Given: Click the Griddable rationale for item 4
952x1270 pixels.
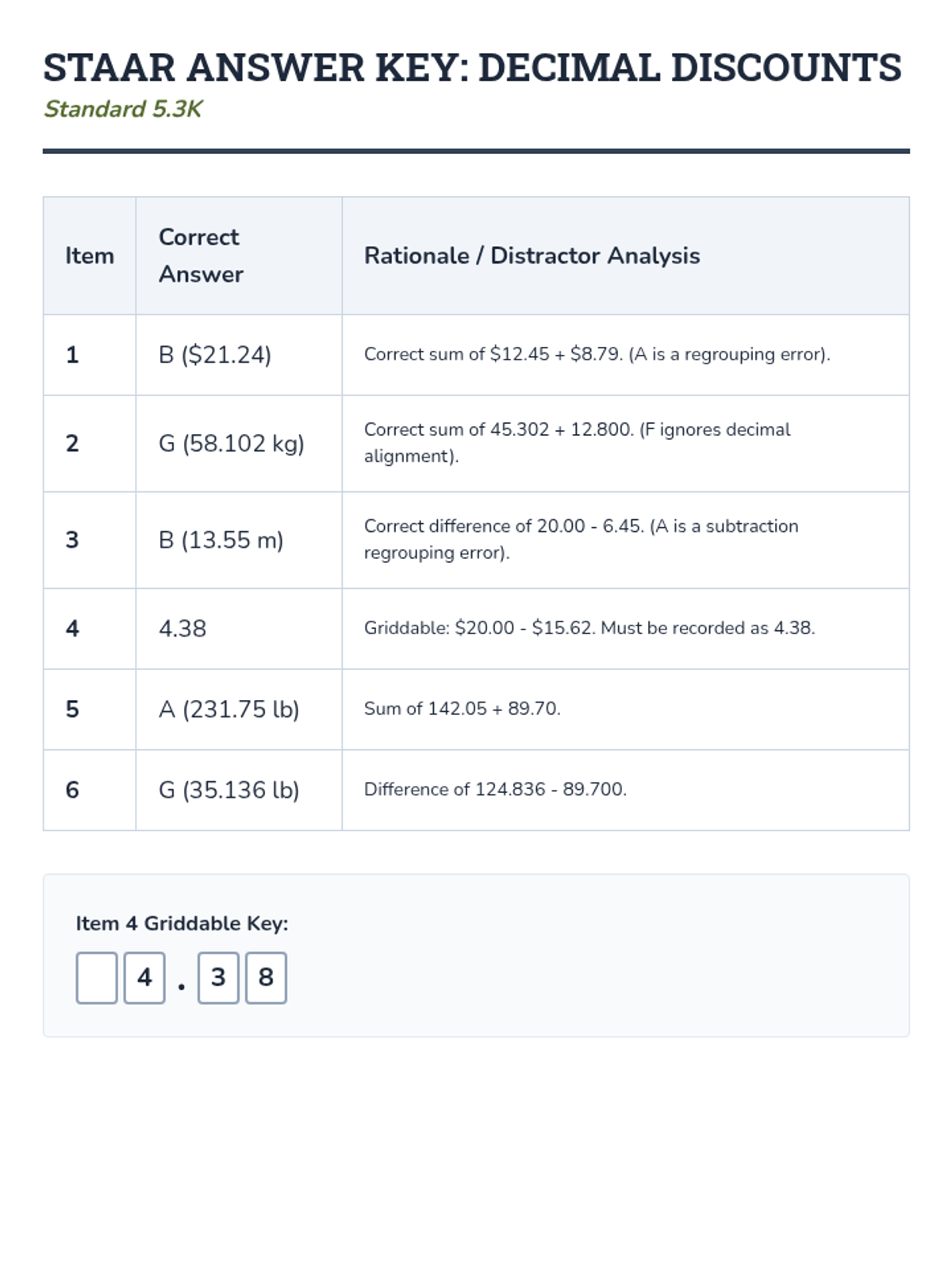Looking at the screenshot, I should (x=589, y=628).
